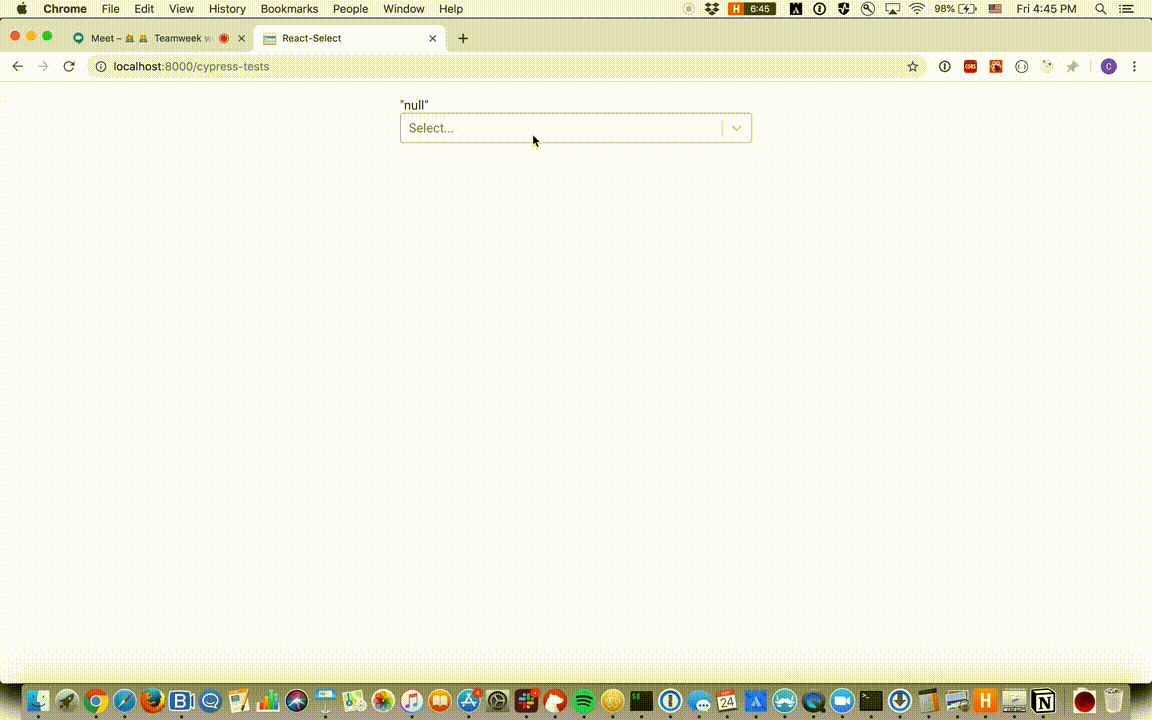Open the File menu

coord(110,9)
